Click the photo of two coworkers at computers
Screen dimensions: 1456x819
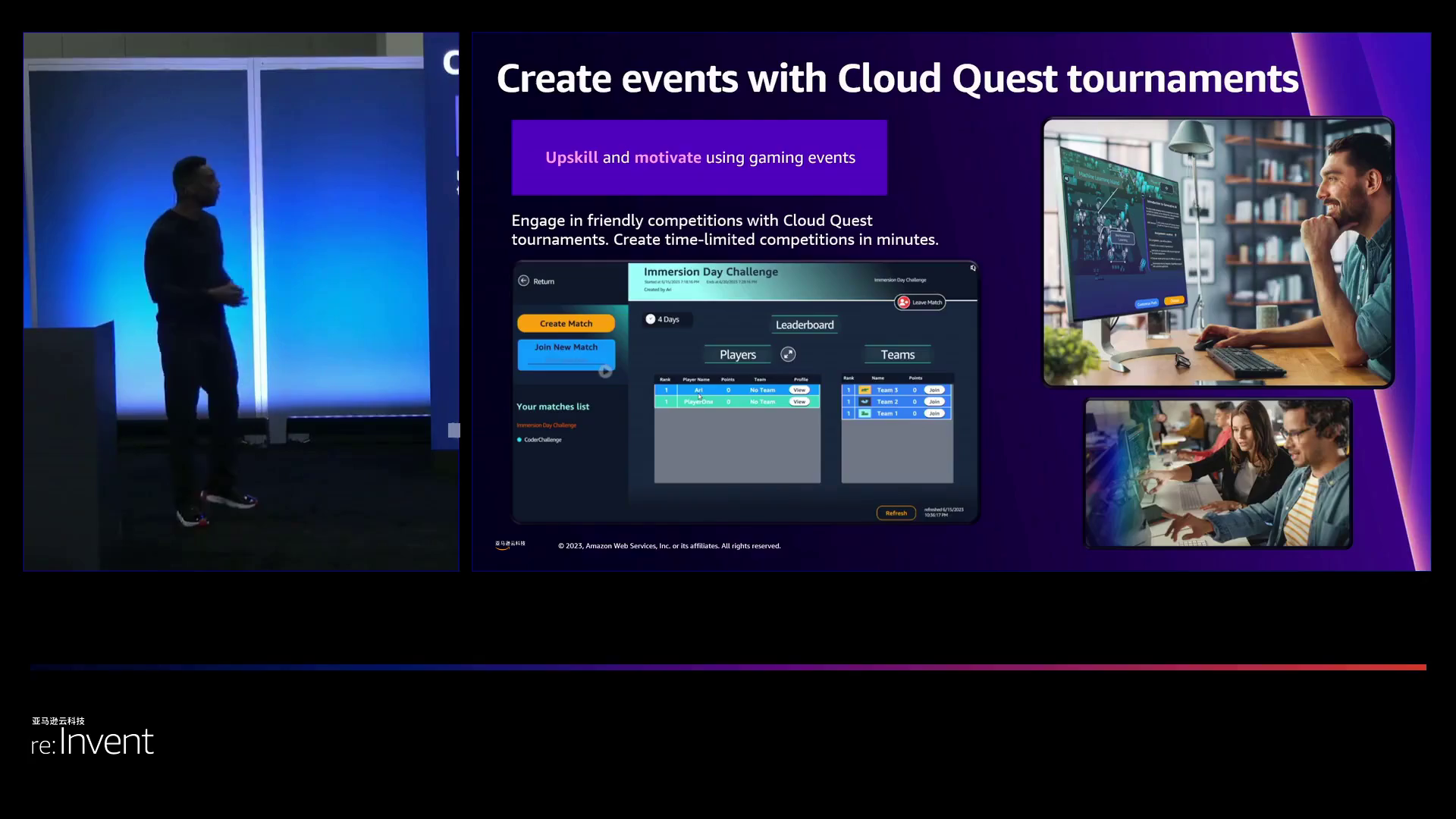1218,473
